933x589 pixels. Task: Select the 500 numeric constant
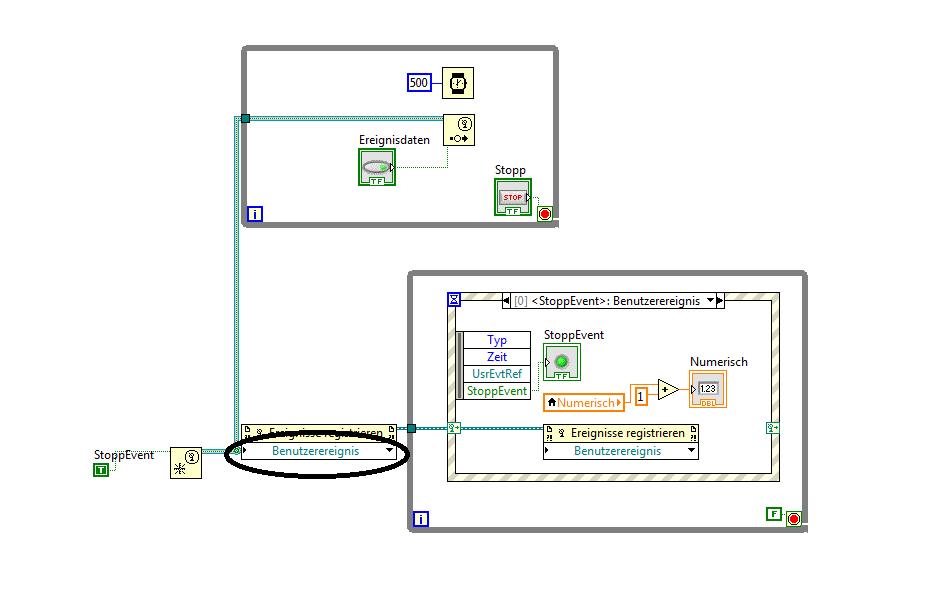point(419,83)
